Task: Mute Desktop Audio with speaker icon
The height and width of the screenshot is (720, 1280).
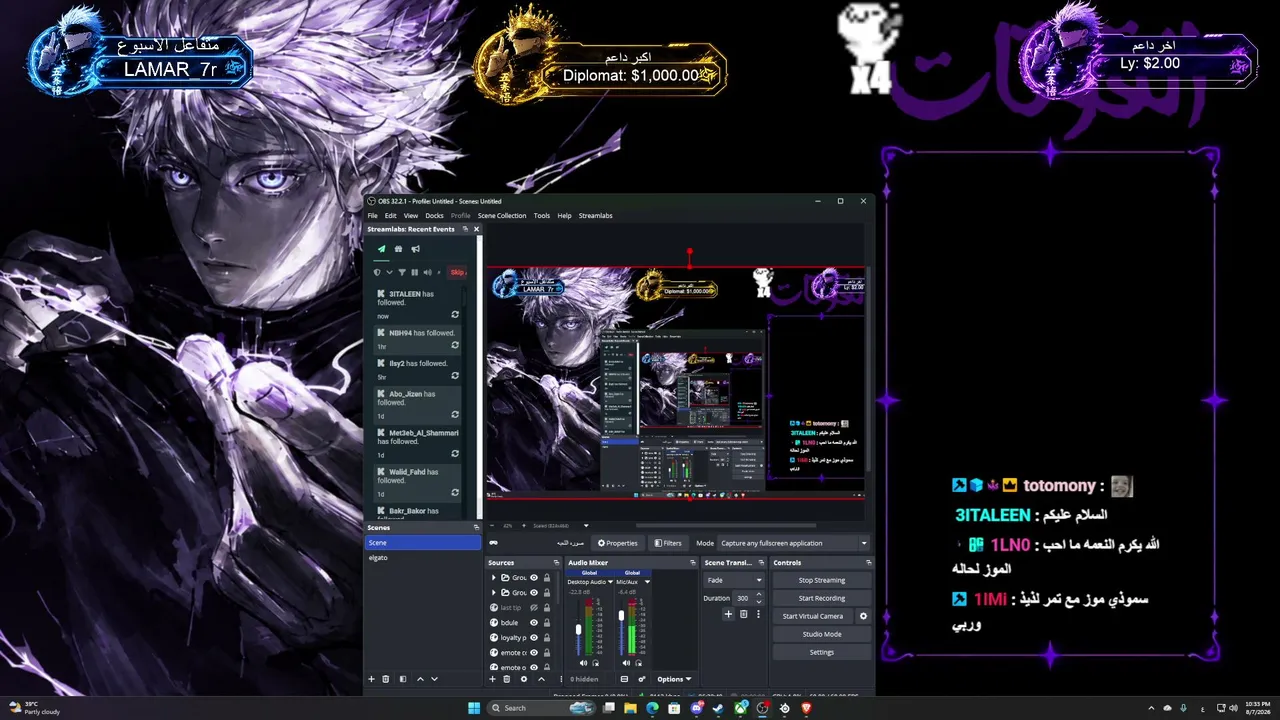Action: click(584, 663)
